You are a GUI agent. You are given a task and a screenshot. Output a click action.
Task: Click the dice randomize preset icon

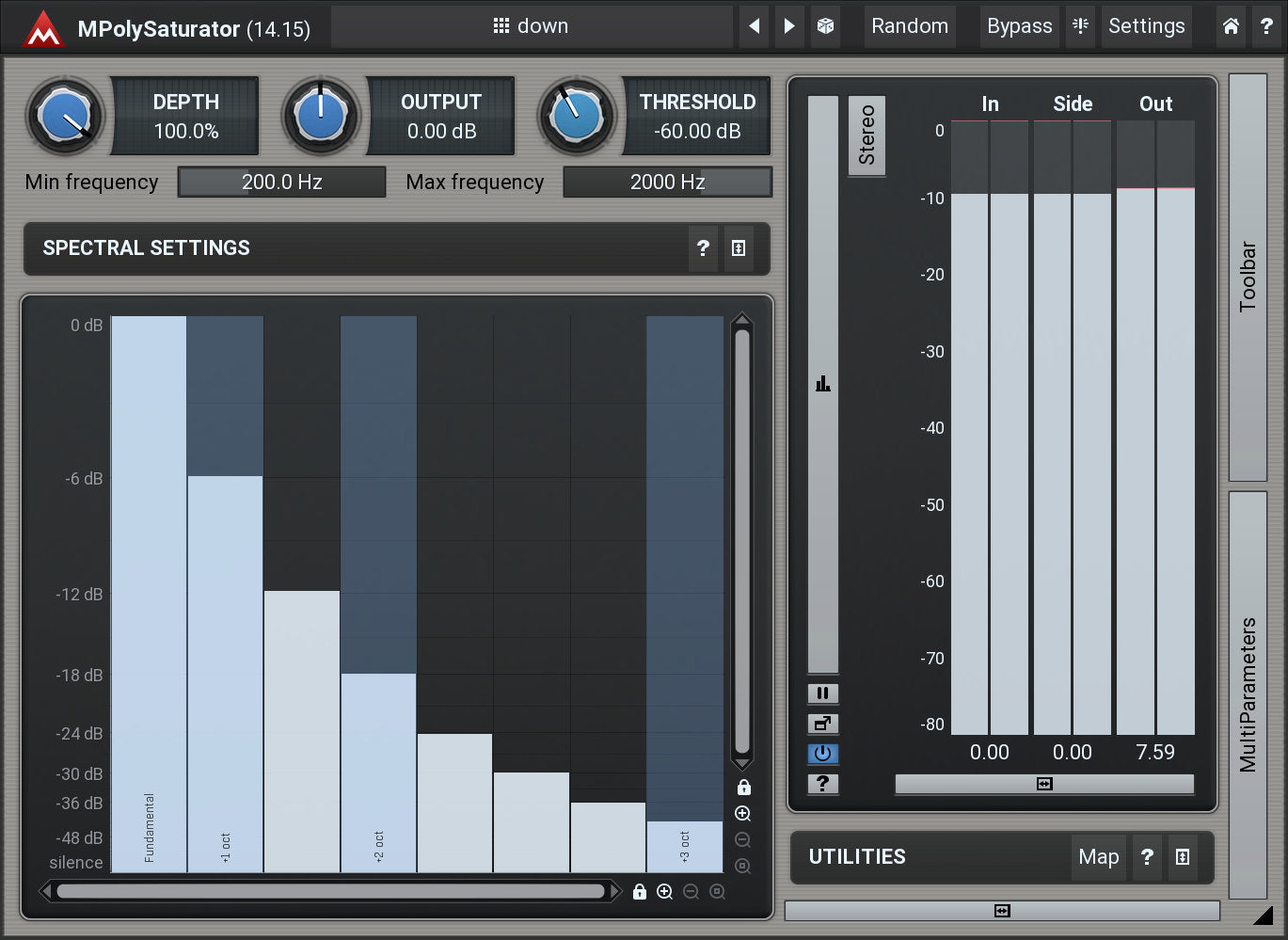point(825,26)
